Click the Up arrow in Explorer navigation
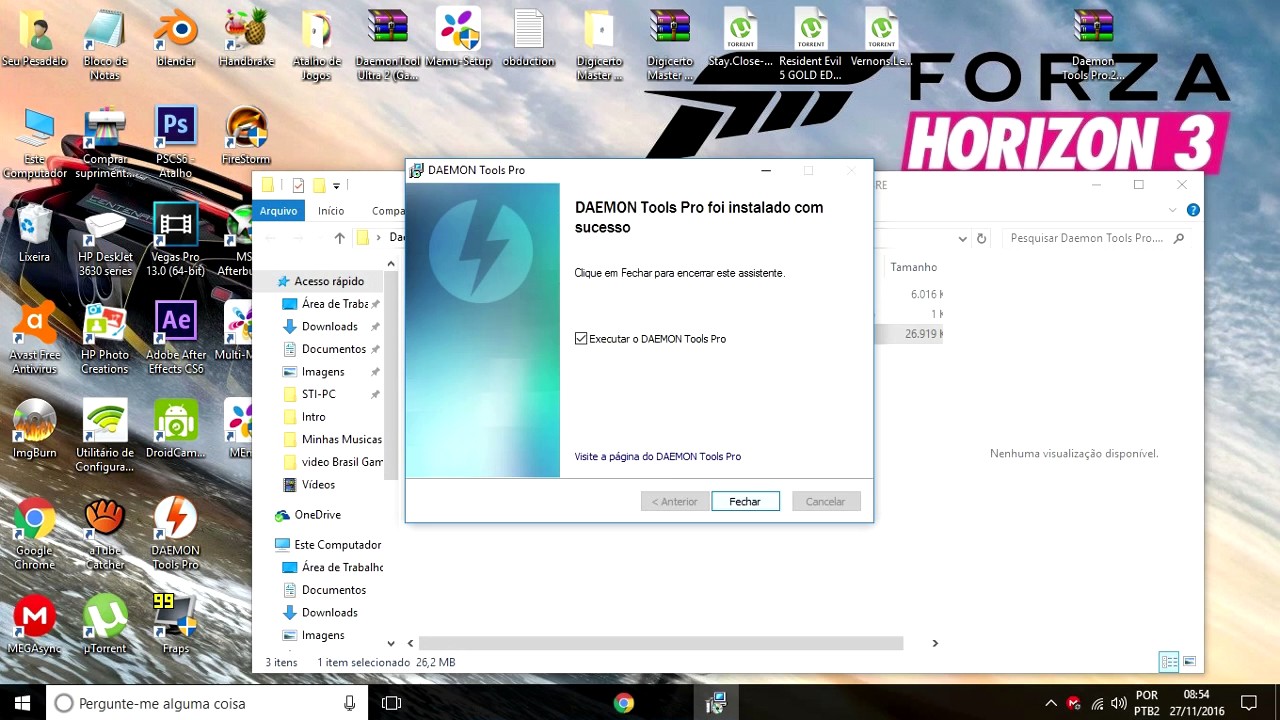This screenshot has width=1280, height=720. click(339, 238)
